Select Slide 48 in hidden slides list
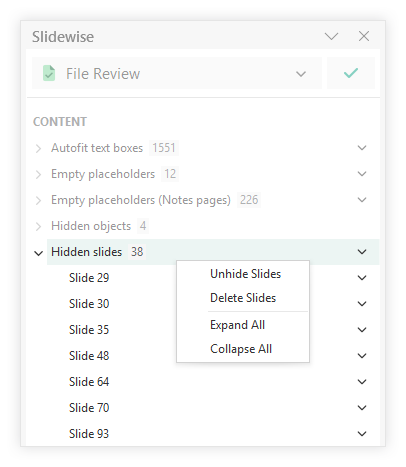 tap(89, 356)
